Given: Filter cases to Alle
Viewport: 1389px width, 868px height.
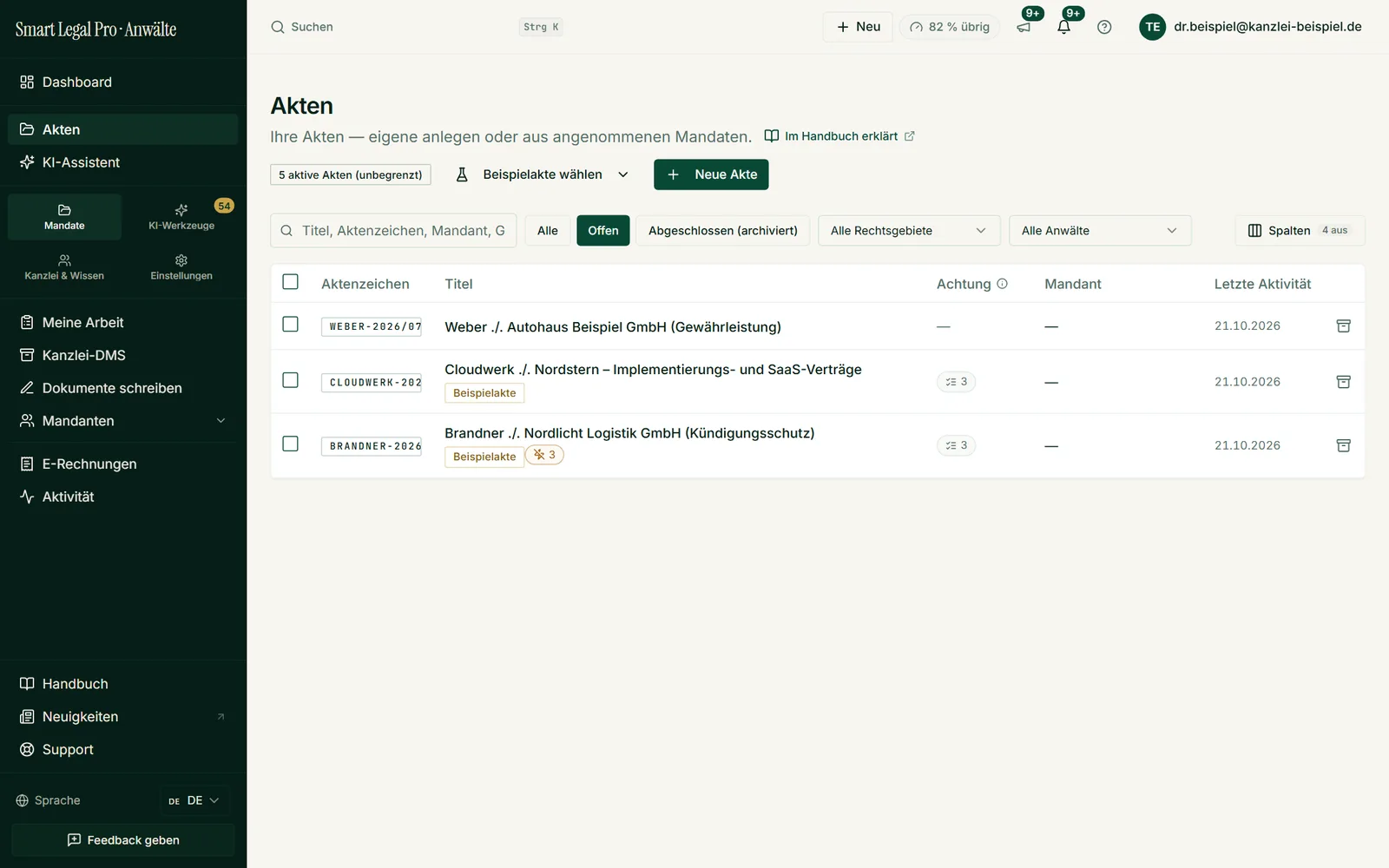Looking at the screenshot, I should pyautogui.click(x=548, y=231).
